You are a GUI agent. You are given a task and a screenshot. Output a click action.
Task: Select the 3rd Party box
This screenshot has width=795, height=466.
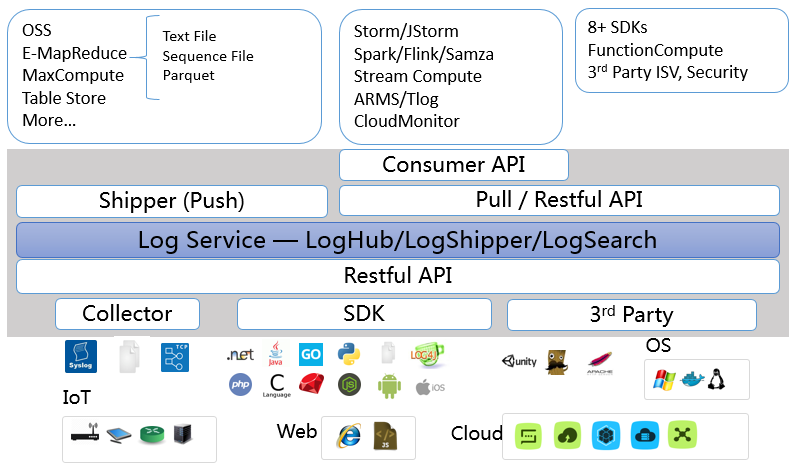pos(632,315)
